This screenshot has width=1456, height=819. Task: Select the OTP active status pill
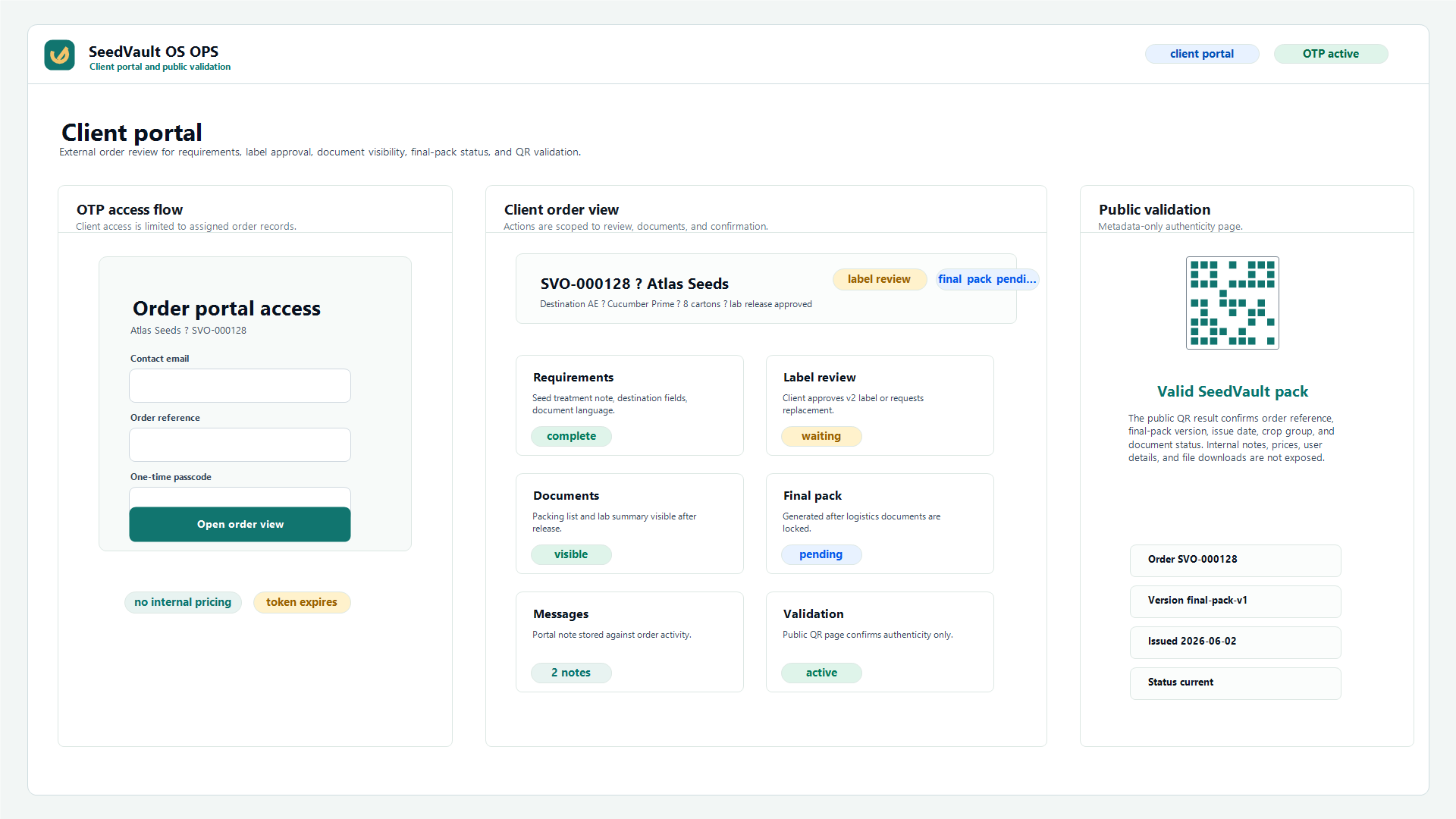point(1331,54)
